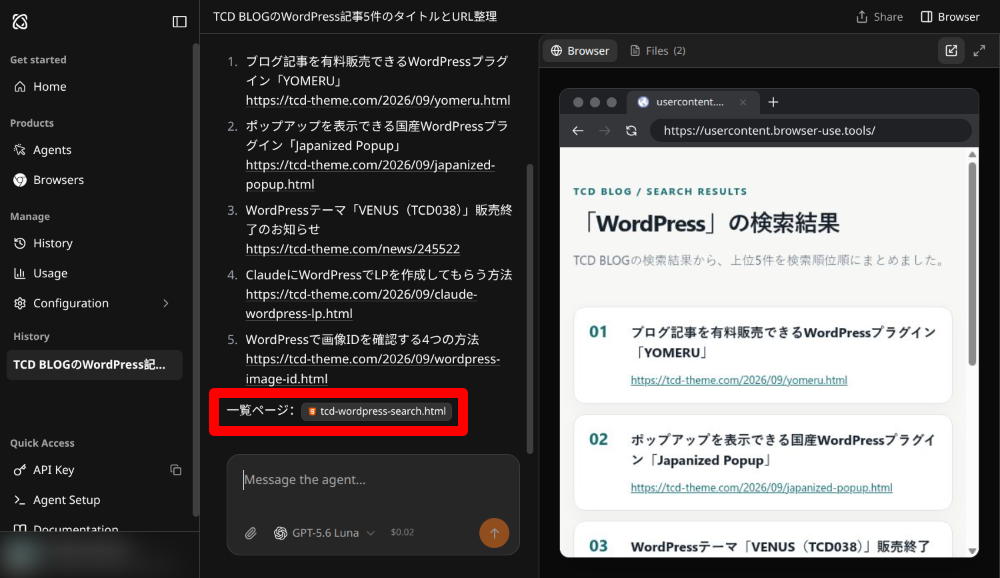The image size is (1000, 578).
Task: Close the usercontent browser tab
Action: point(743,102)
